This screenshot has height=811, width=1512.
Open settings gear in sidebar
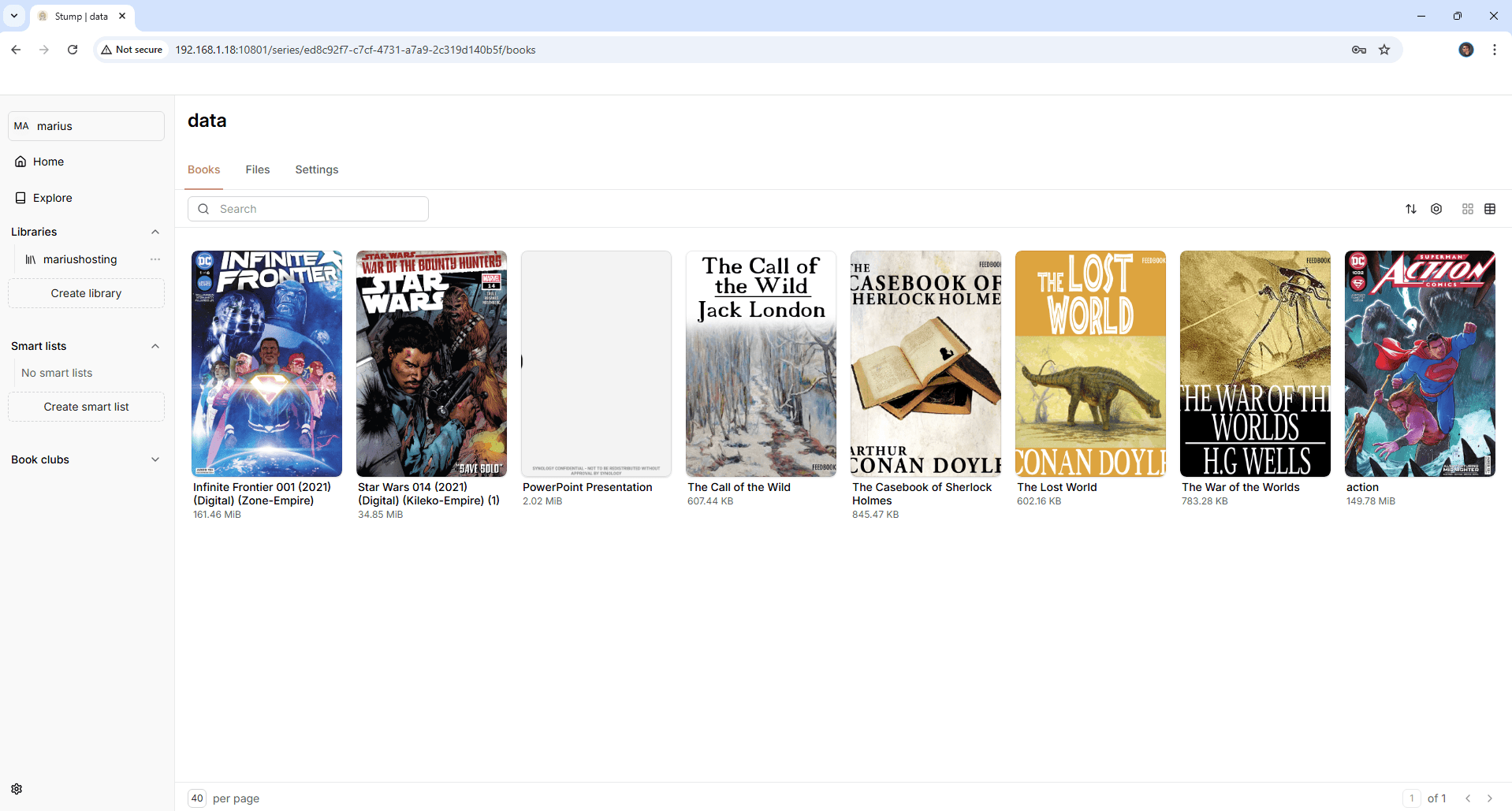(x=17, y=789)
